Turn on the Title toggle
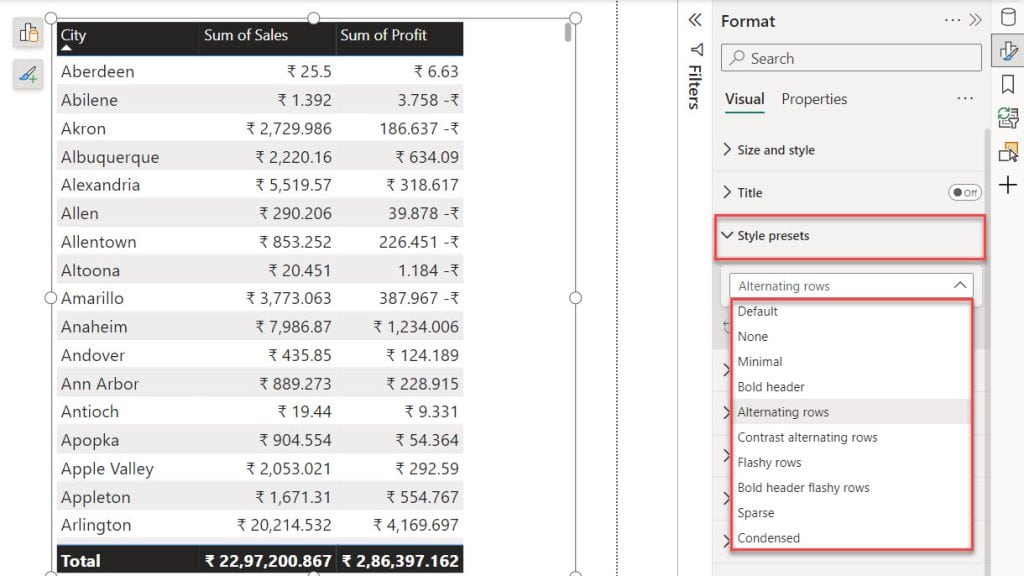 [x=965, y=193]
